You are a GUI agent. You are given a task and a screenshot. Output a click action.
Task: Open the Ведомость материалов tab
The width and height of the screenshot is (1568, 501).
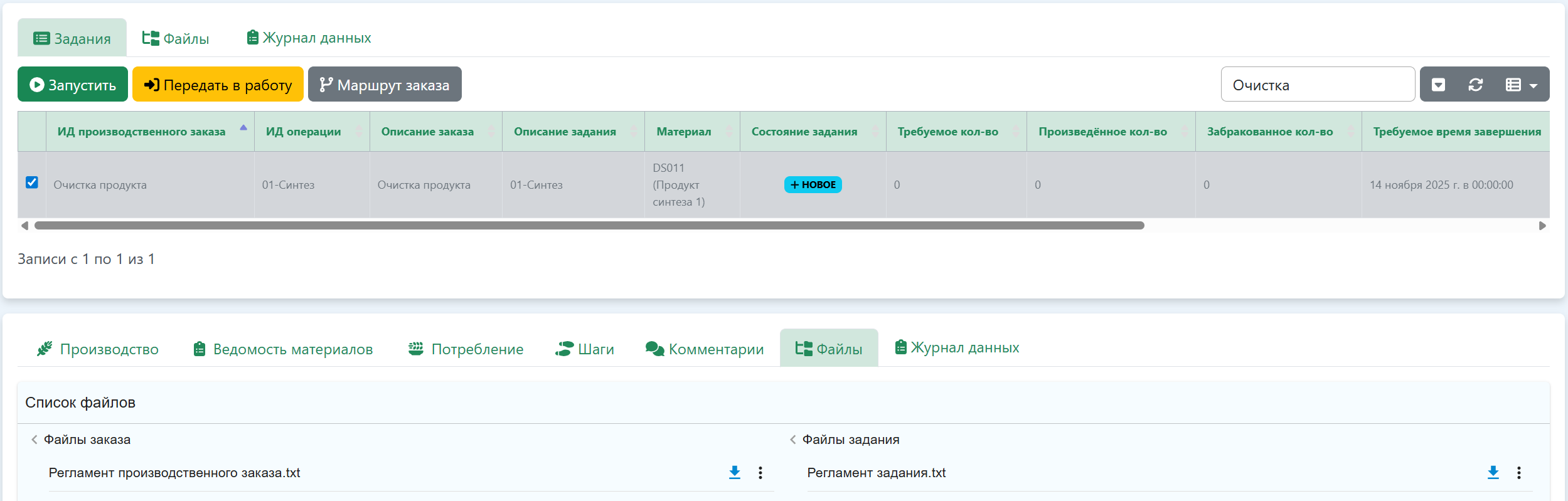283,349
